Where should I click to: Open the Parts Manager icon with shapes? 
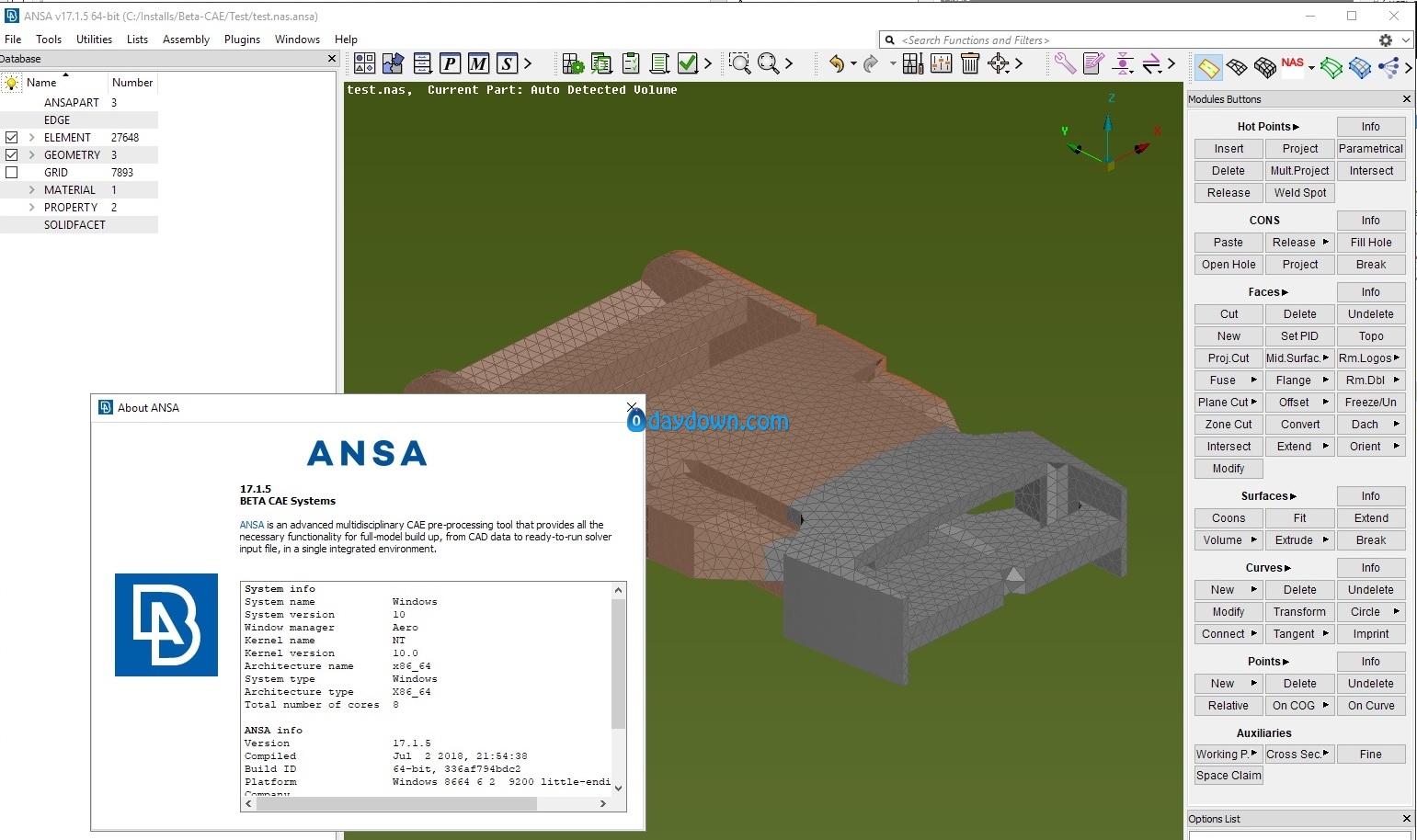364,63
